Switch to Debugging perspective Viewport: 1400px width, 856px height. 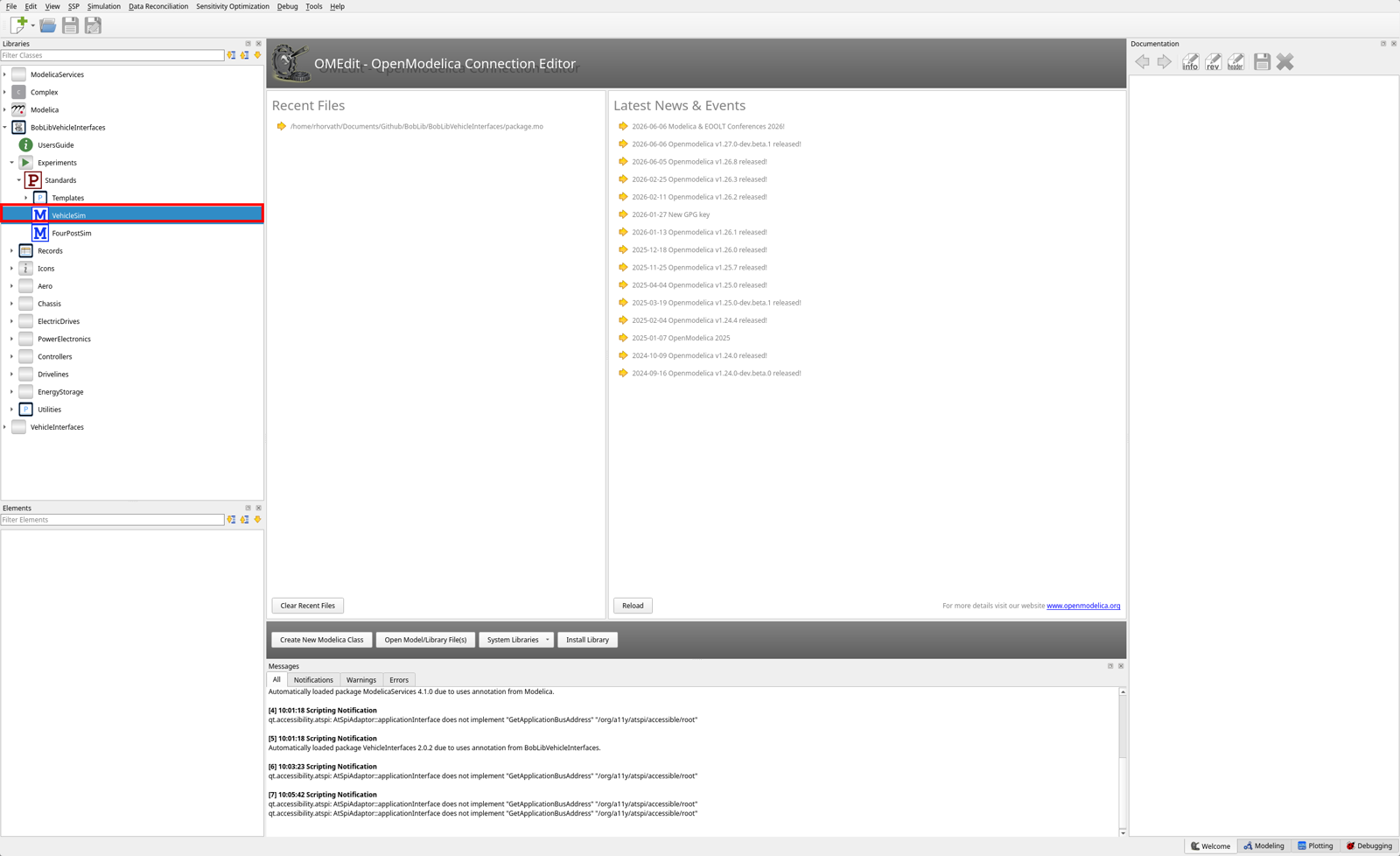(x=1369, y=845)
